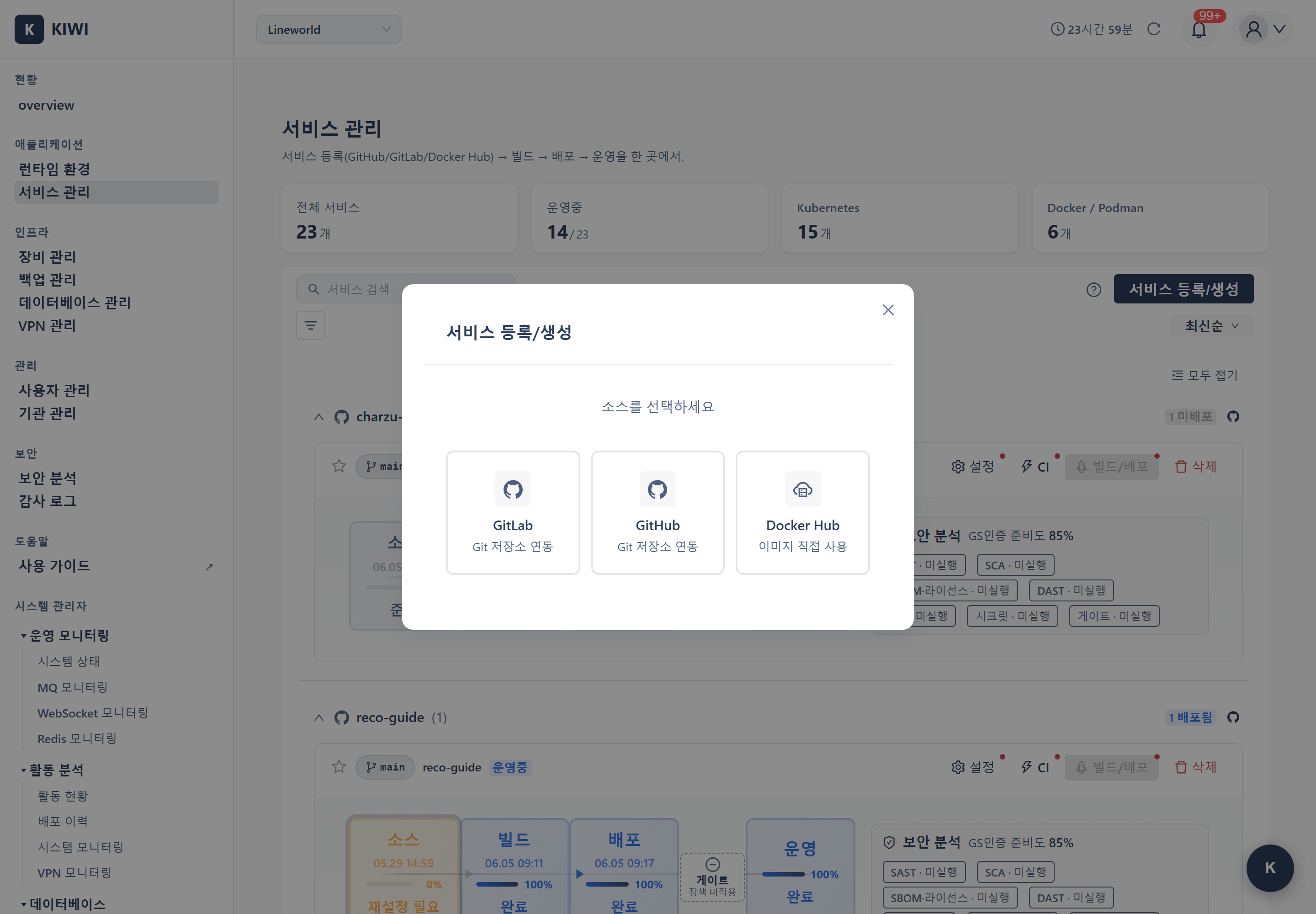The height and width of the screenshot is (914, 1316).
Task: Collapse the reco-guide group chevron
Action: (x=319, y=717)
